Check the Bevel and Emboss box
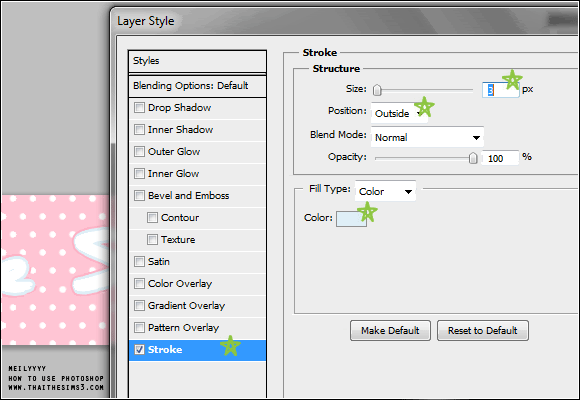The height and width of the screenshot is (400, 580). (x=139, y=195)
